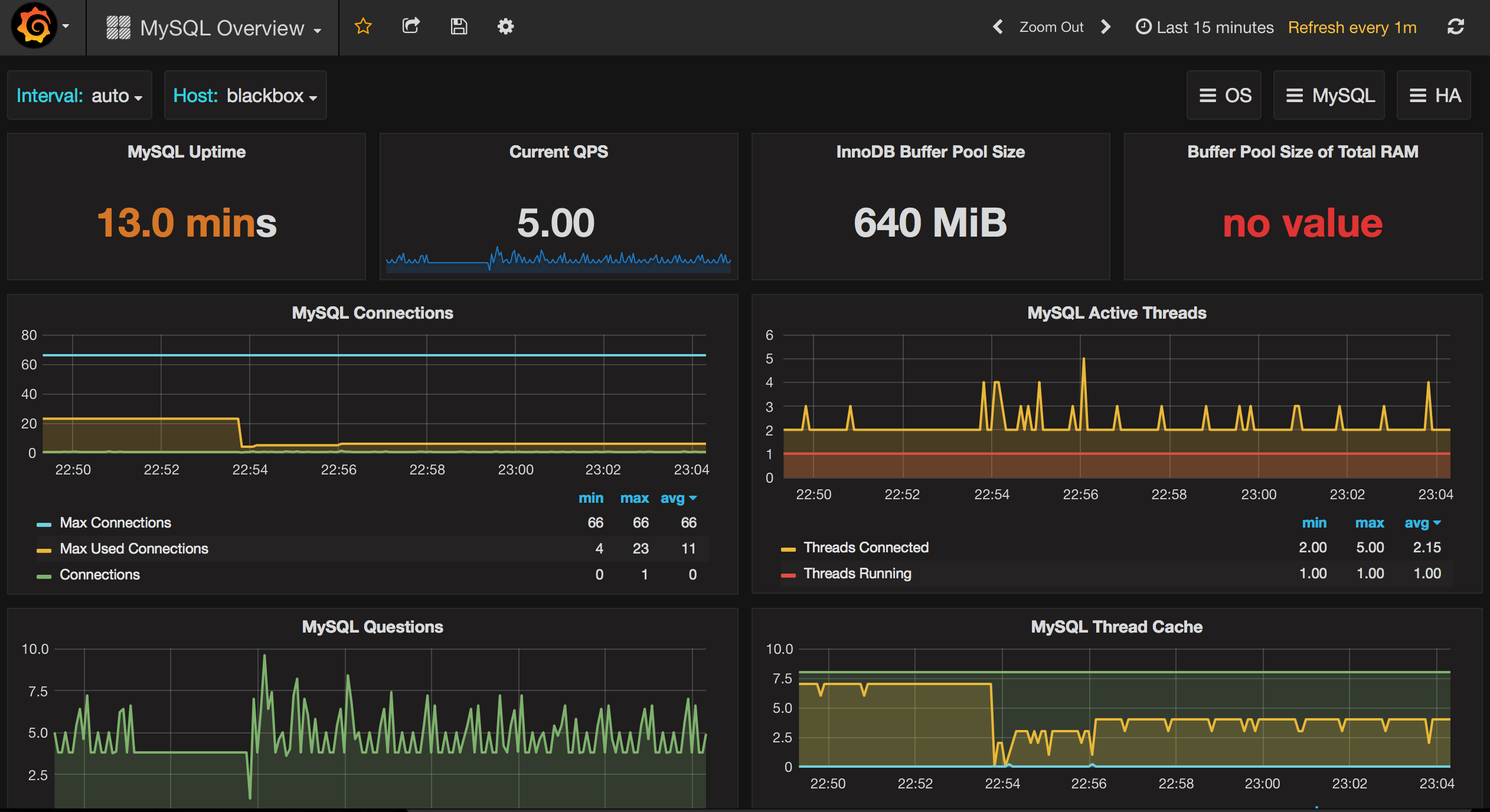Click the MySQL Connections panel title
Image resolution: width=1490 pixels, height=812 pixels.
coord(372,313)
